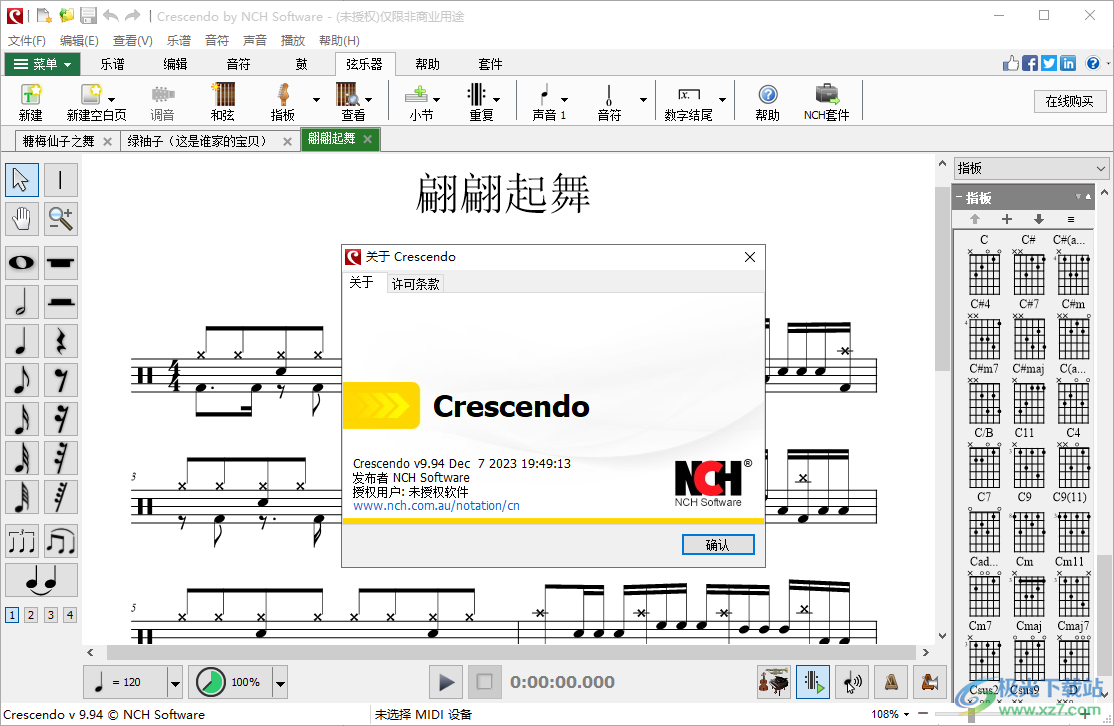Select the Zoom tool
The height and width of the screenshot is (726, 1114).
(x=60, y=219)
